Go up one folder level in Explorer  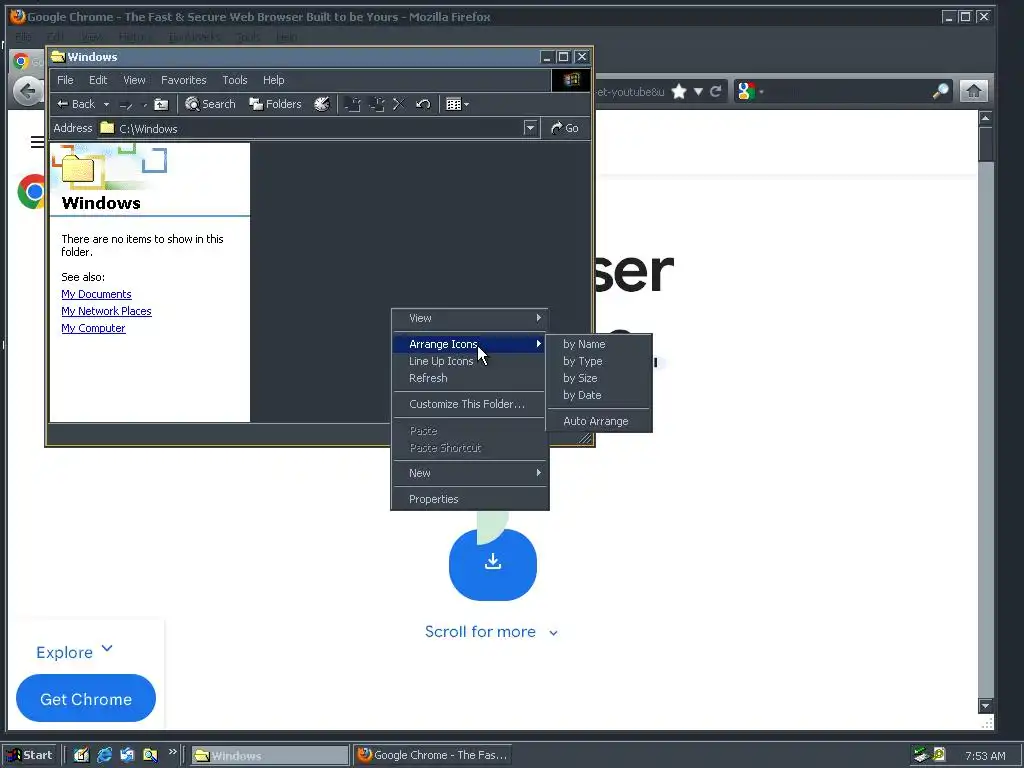coord(161,104)
